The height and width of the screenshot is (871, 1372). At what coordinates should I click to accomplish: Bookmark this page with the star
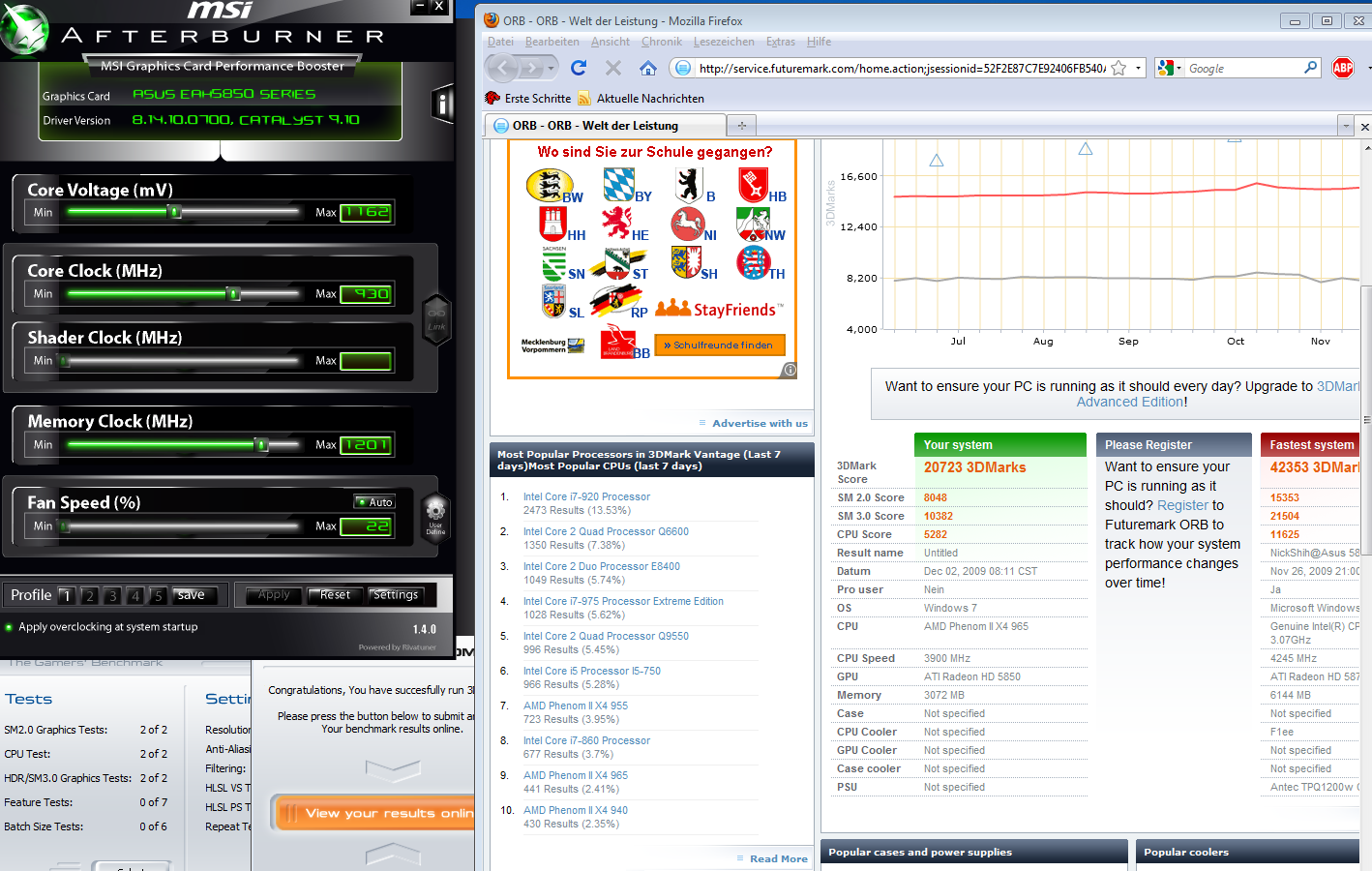pos(1118,68)
